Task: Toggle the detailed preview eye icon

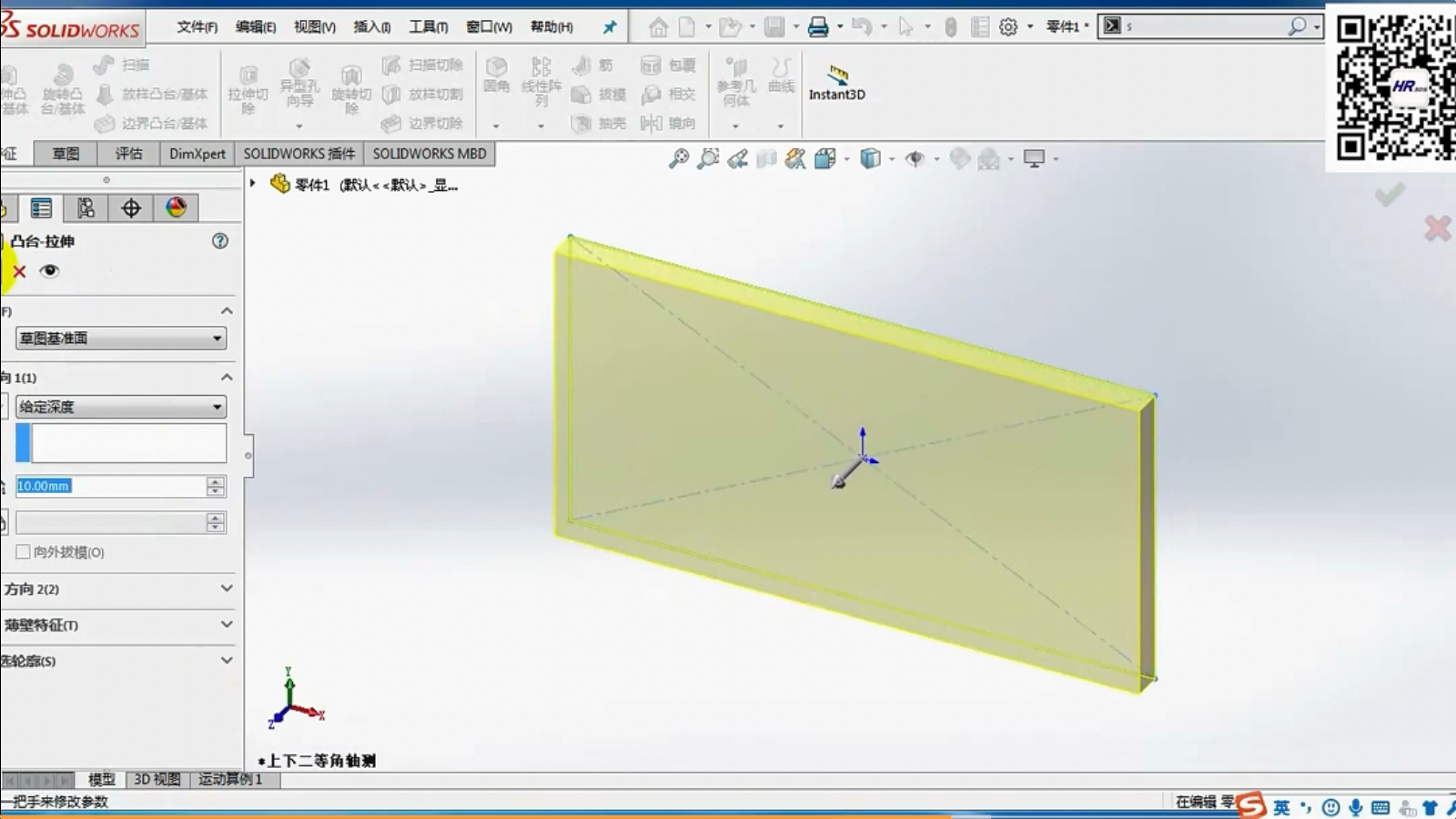Action: tap(50, 271)
